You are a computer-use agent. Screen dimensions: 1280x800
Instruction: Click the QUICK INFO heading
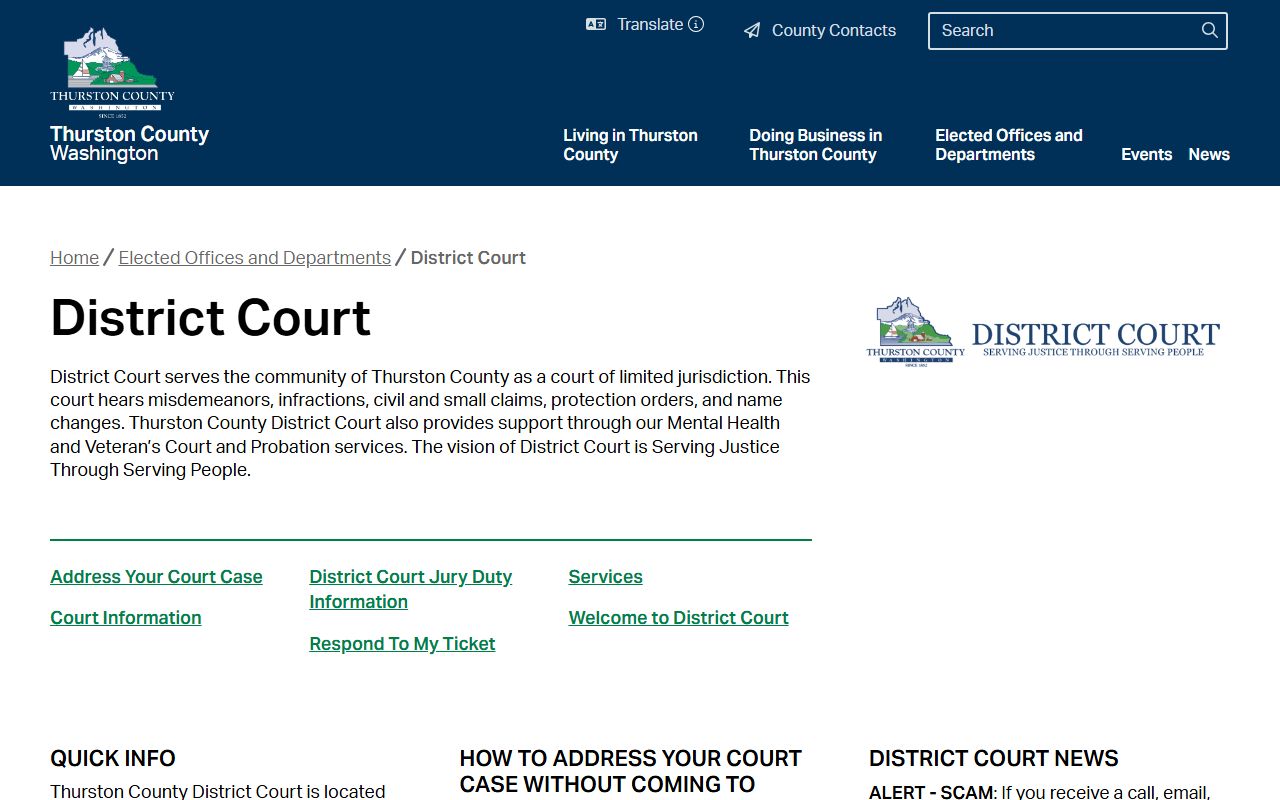[x=113, y=758]
